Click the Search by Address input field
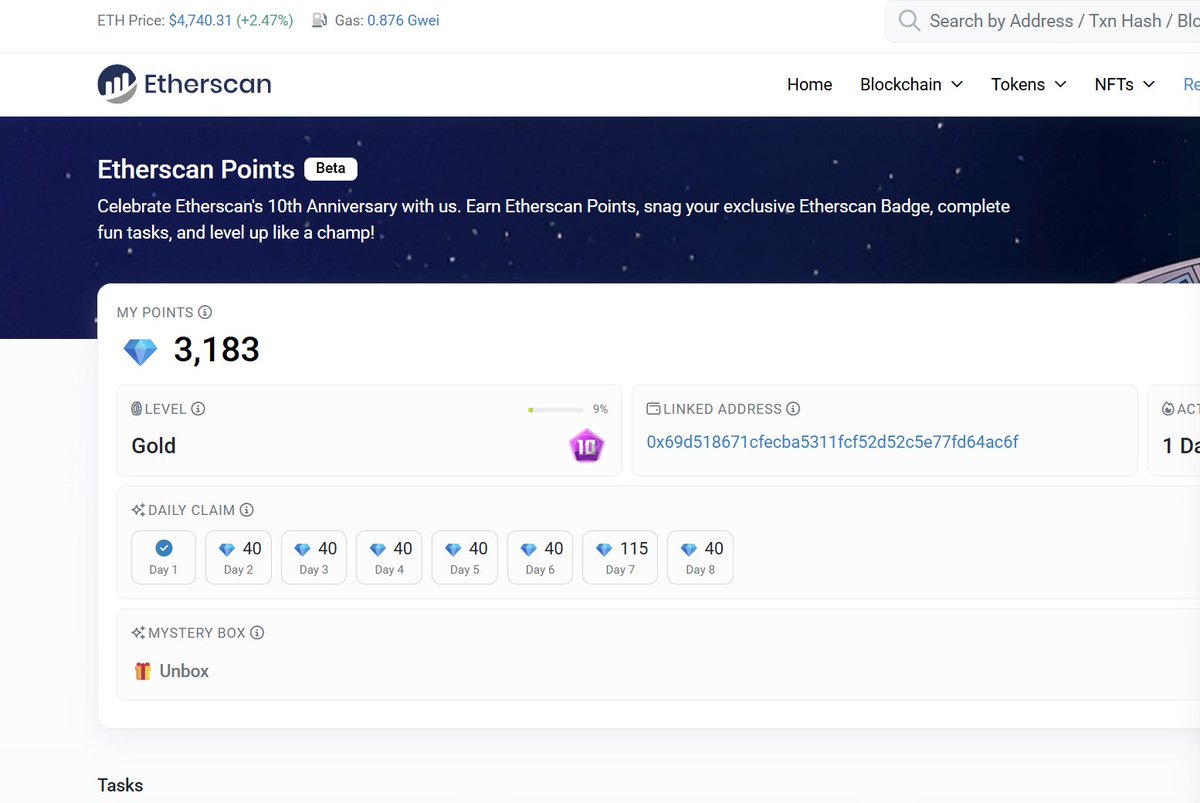 click(x=1042, y=21)
